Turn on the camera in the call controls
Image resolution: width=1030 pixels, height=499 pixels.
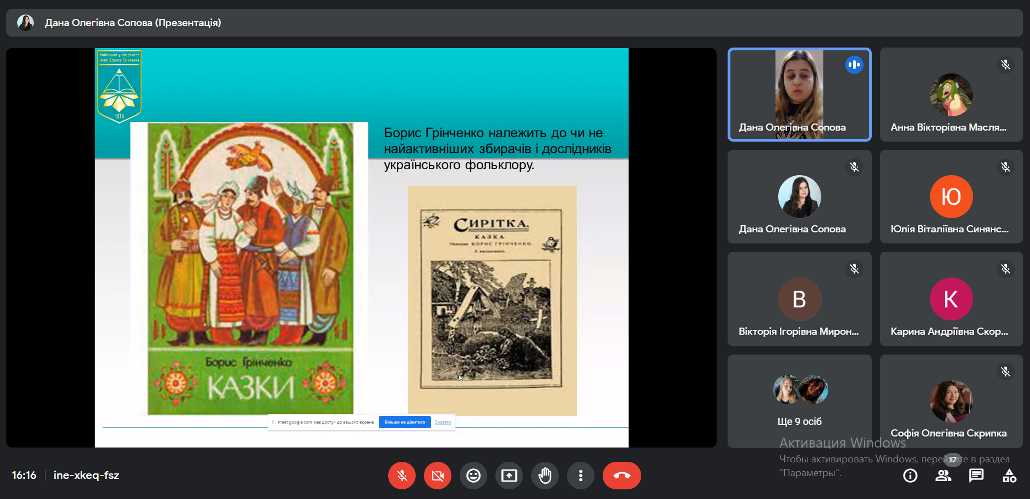pyautogui.click(x=437, y=475)
